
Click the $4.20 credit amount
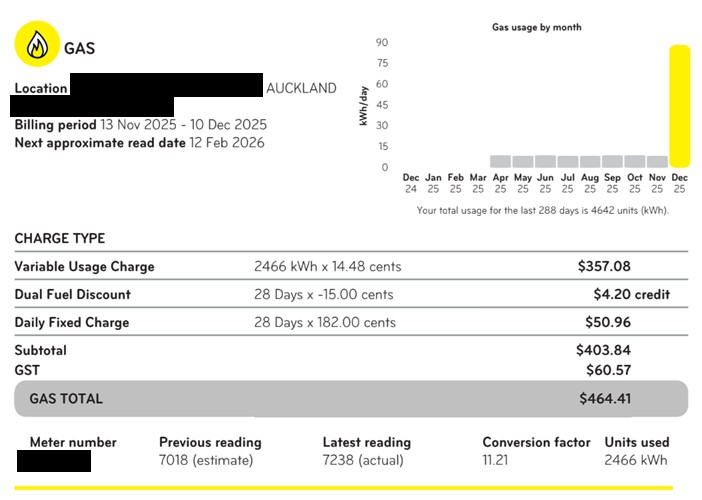tap(631, 295)
